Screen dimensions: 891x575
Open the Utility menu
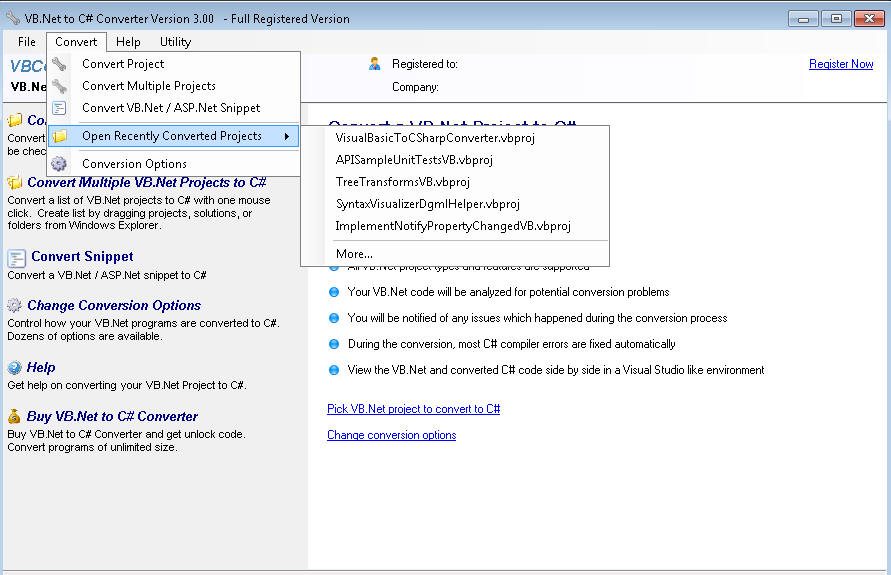pos(175,42)
